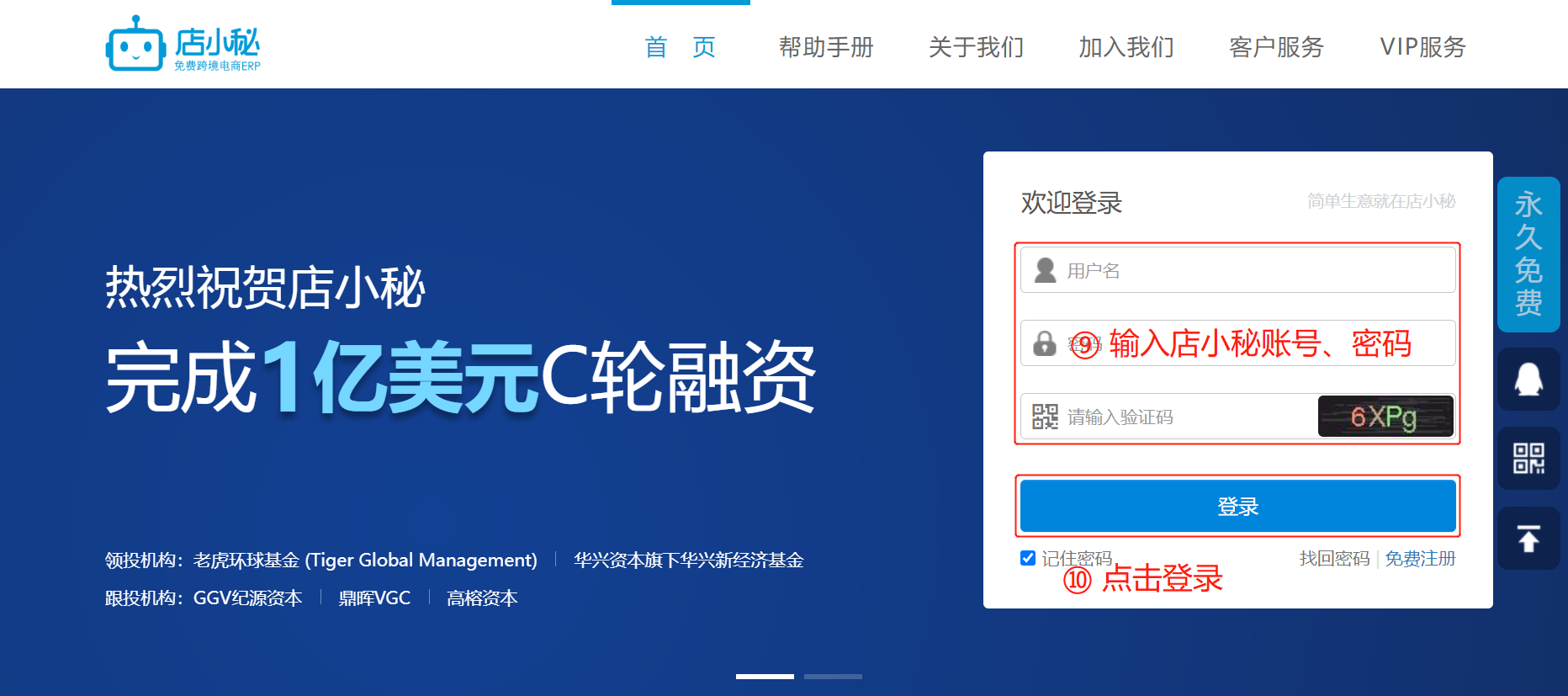Open the 帮助手册 menu item
Image resolution: width=1568 pixels, height=696 pixels.
click(826, 47)
